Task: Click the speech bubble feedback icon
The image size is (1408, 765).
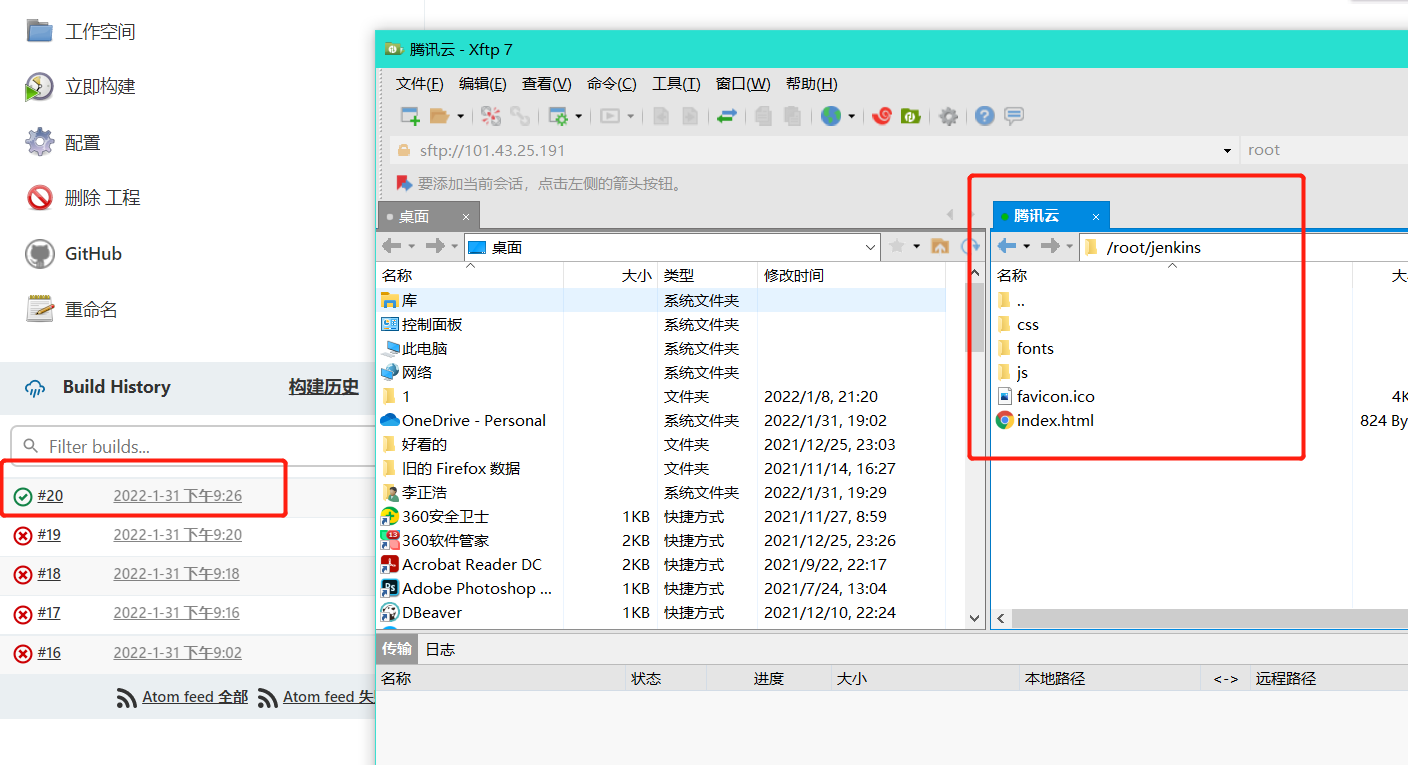Action: point(1014,116)
